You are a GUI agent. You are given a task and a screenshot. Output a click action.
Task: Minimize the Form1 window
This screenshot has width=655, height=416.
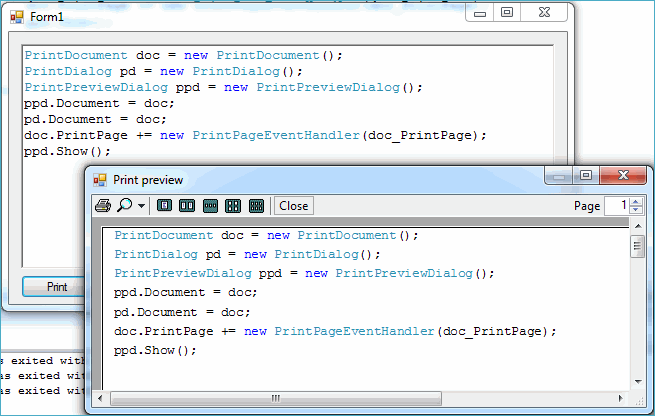point(480,13)
